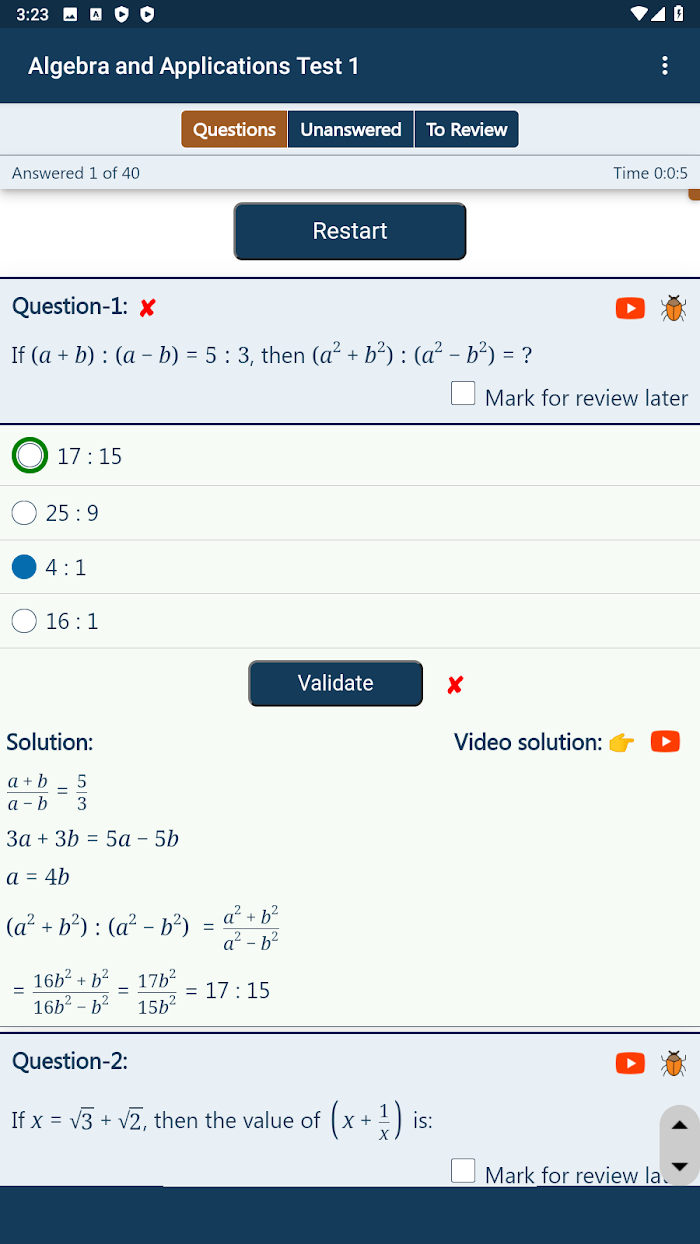Report a bug on Question-1
The height and width of the screenshot is (1244, 700).
[673, 308]
